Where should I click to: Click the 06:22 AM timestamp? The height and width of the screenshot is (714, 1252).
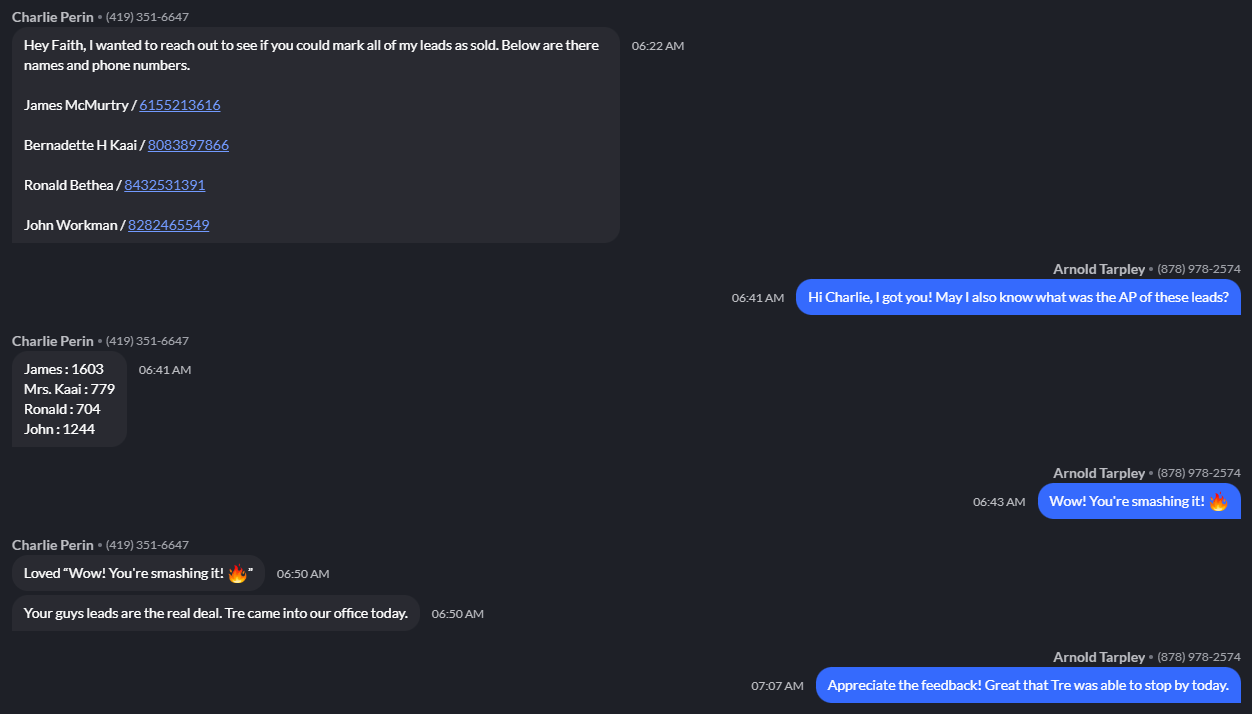coord(658,46)
